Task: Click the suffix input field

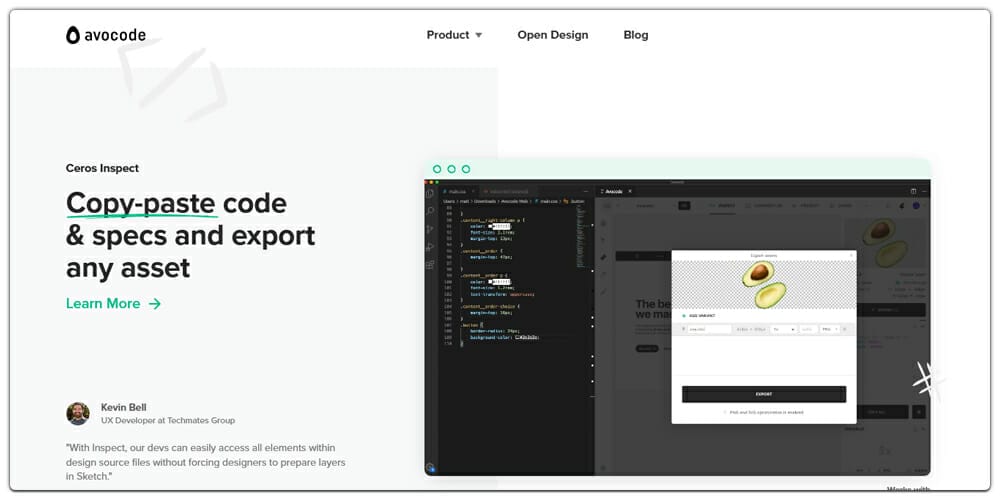Action: point(808,329)
